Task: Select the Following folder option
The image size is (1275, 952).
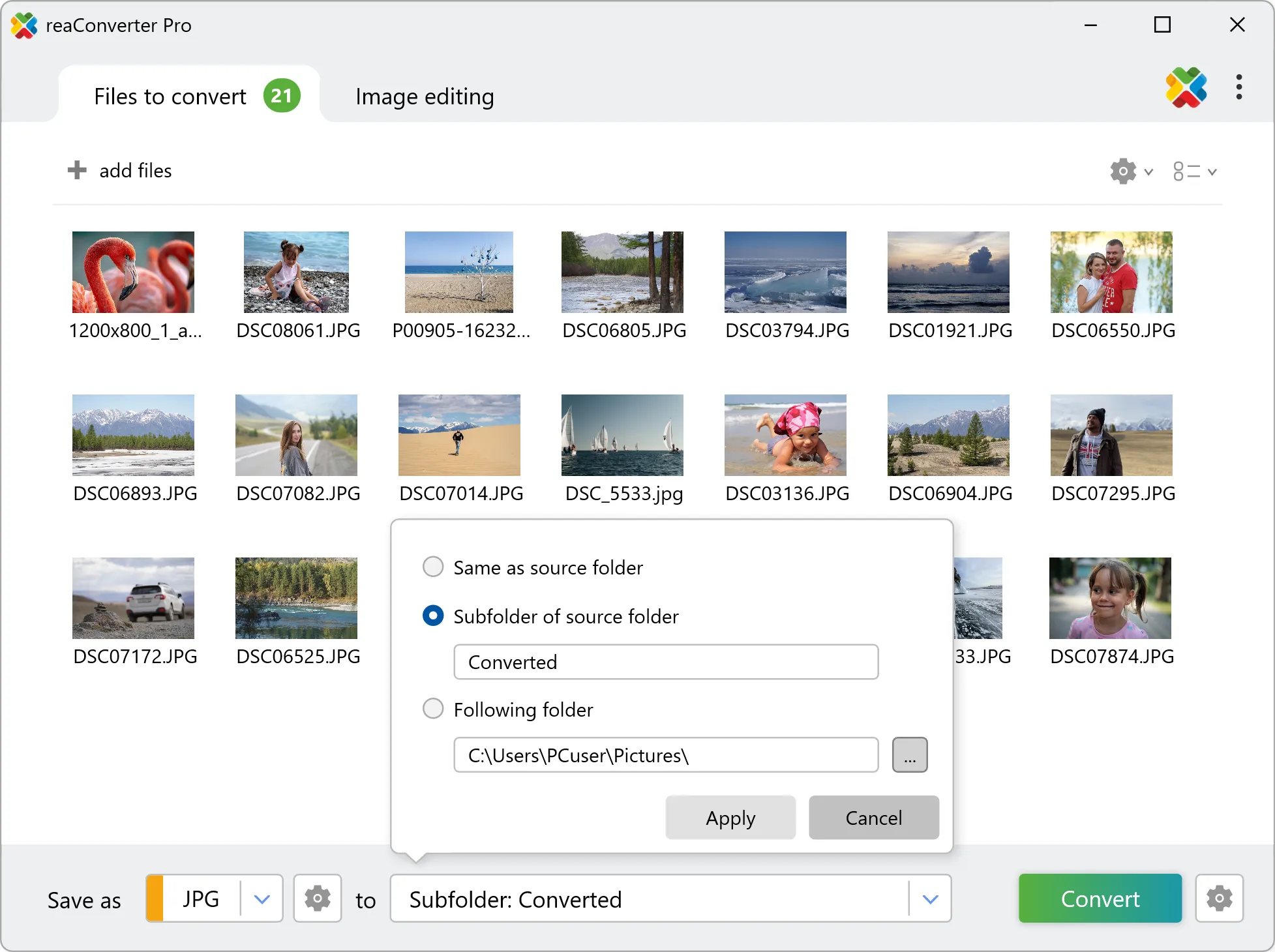Action: [x=432, y=709]
